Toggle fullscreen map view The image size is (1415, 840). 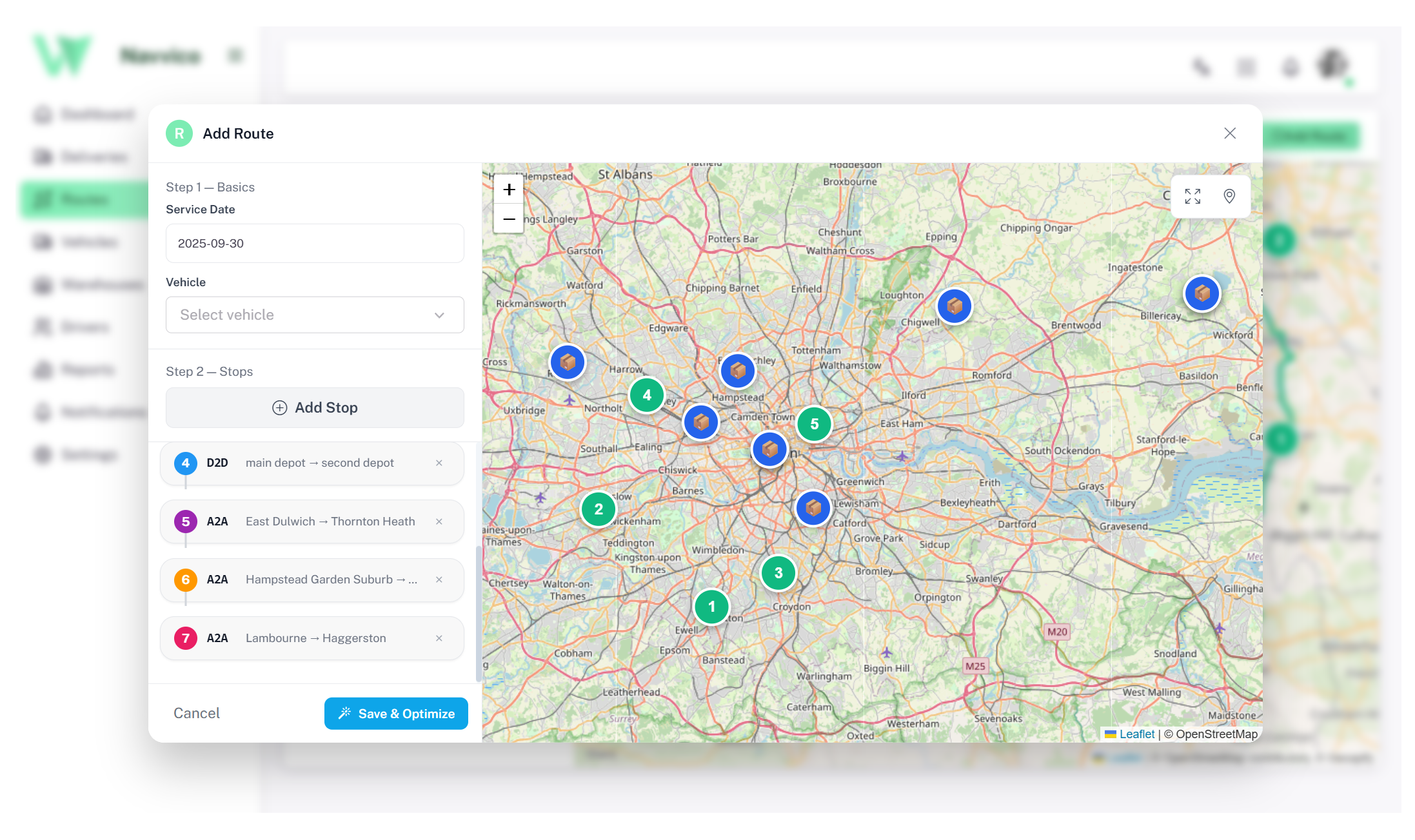point(1192,196)
